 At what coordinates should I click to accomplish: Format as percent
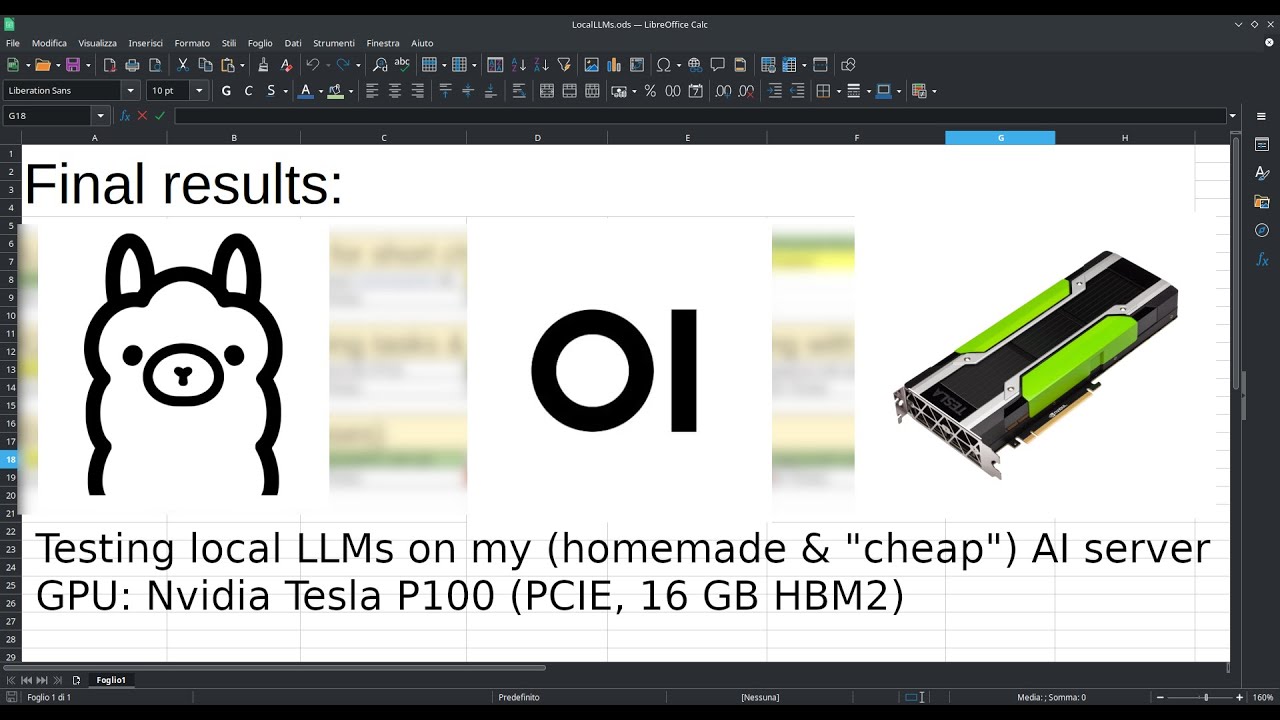[650, 91]
